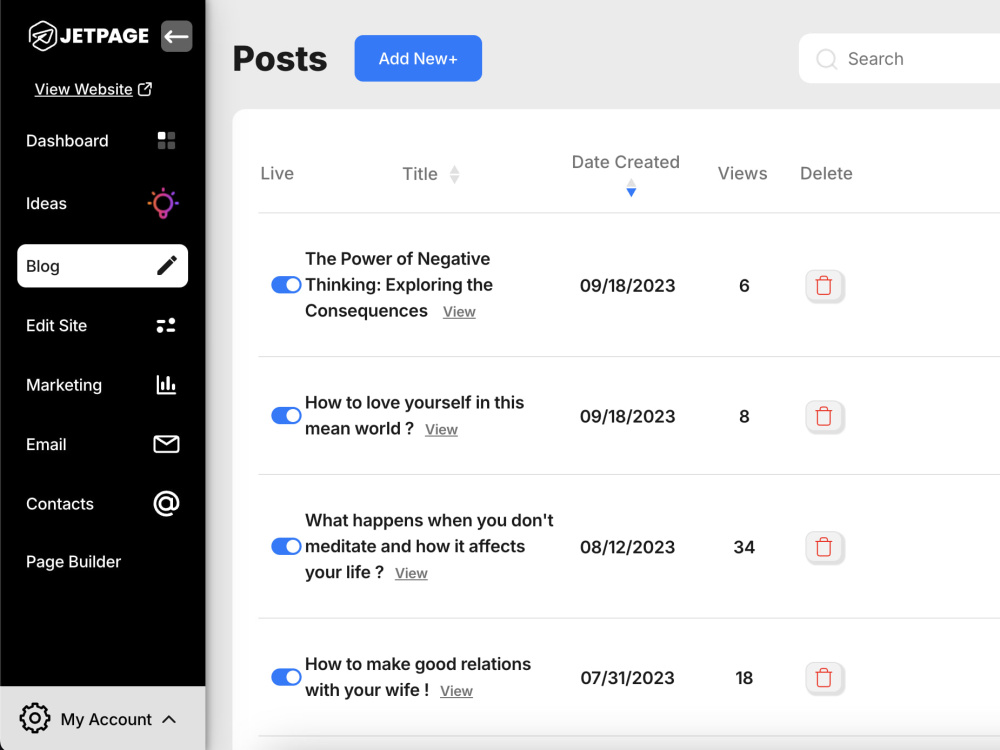Click the Views column header
The height and width of the screenshot is (750, 1000).
(742, 173)
